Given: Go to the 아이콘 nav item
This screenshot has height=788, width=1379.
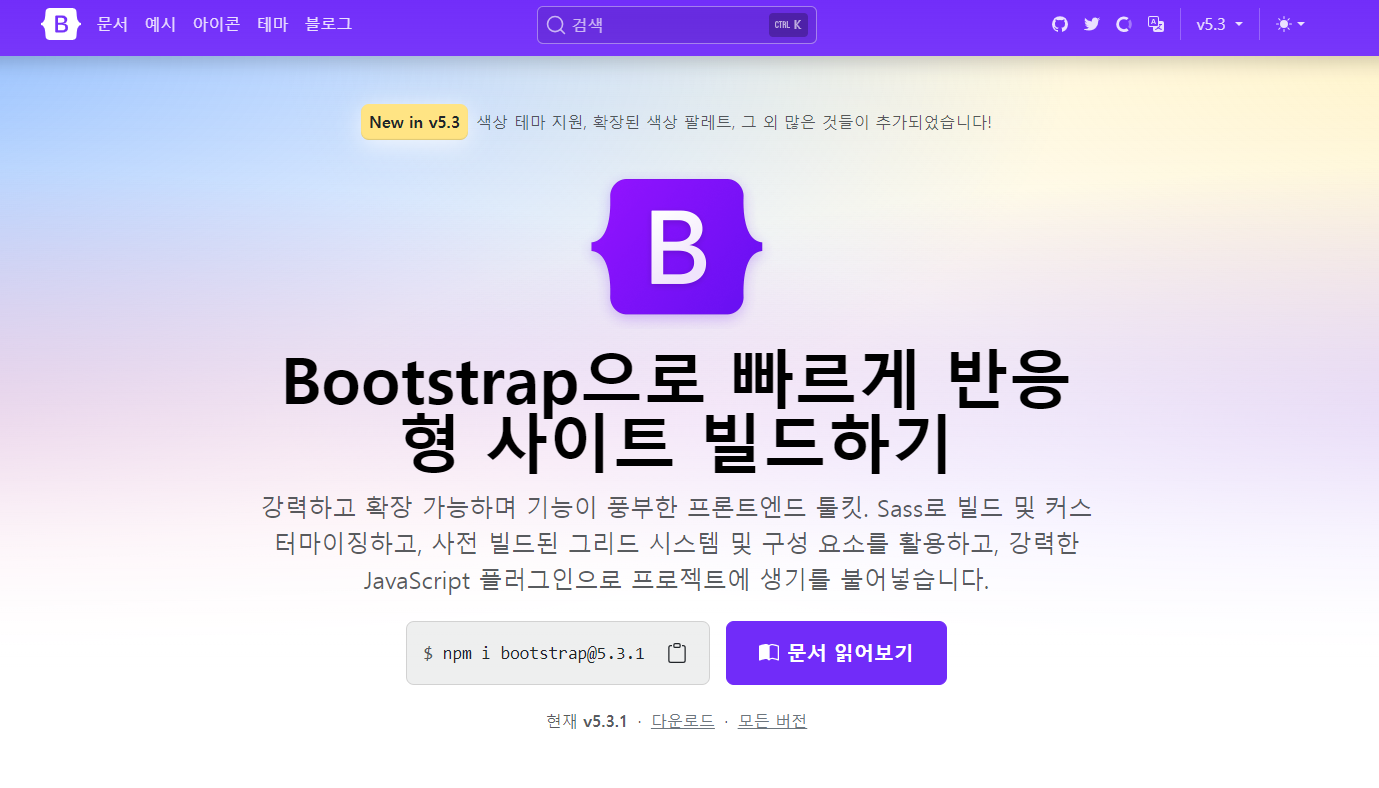Looking at the screenshot, I should point(216,24).
